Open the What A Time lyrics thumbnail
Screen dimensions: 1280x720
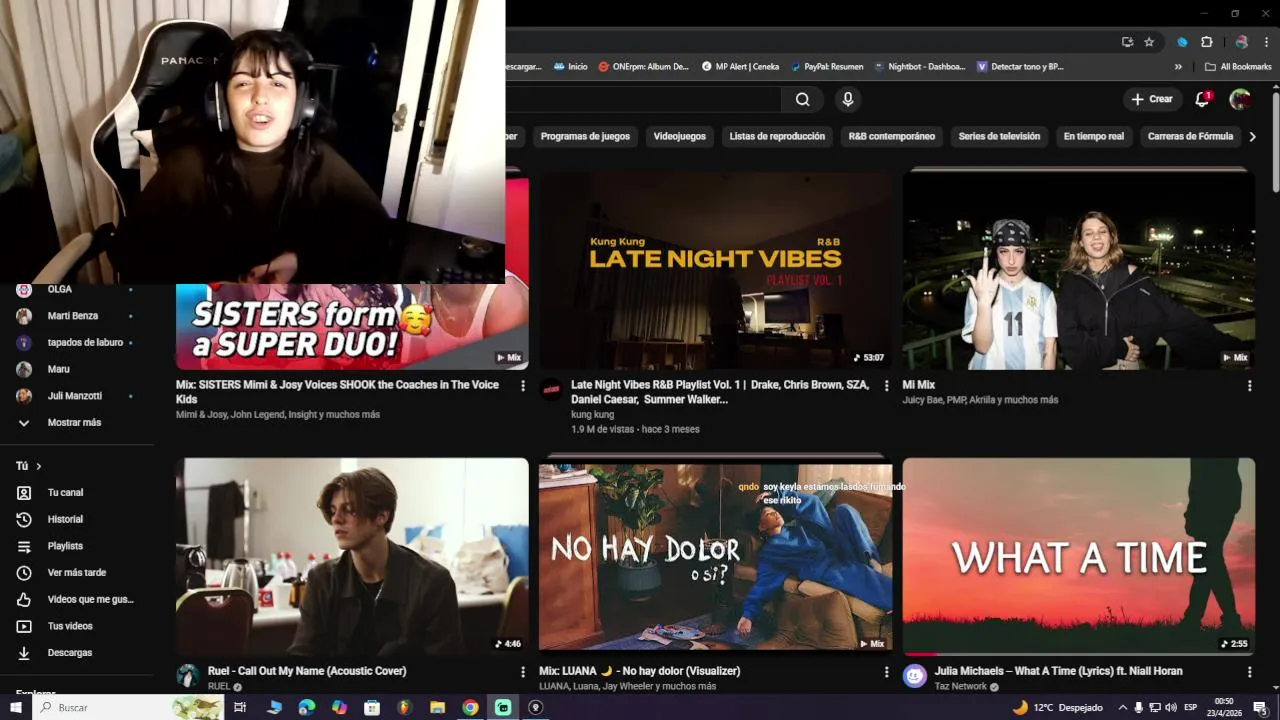click(x=1079, y=556)
